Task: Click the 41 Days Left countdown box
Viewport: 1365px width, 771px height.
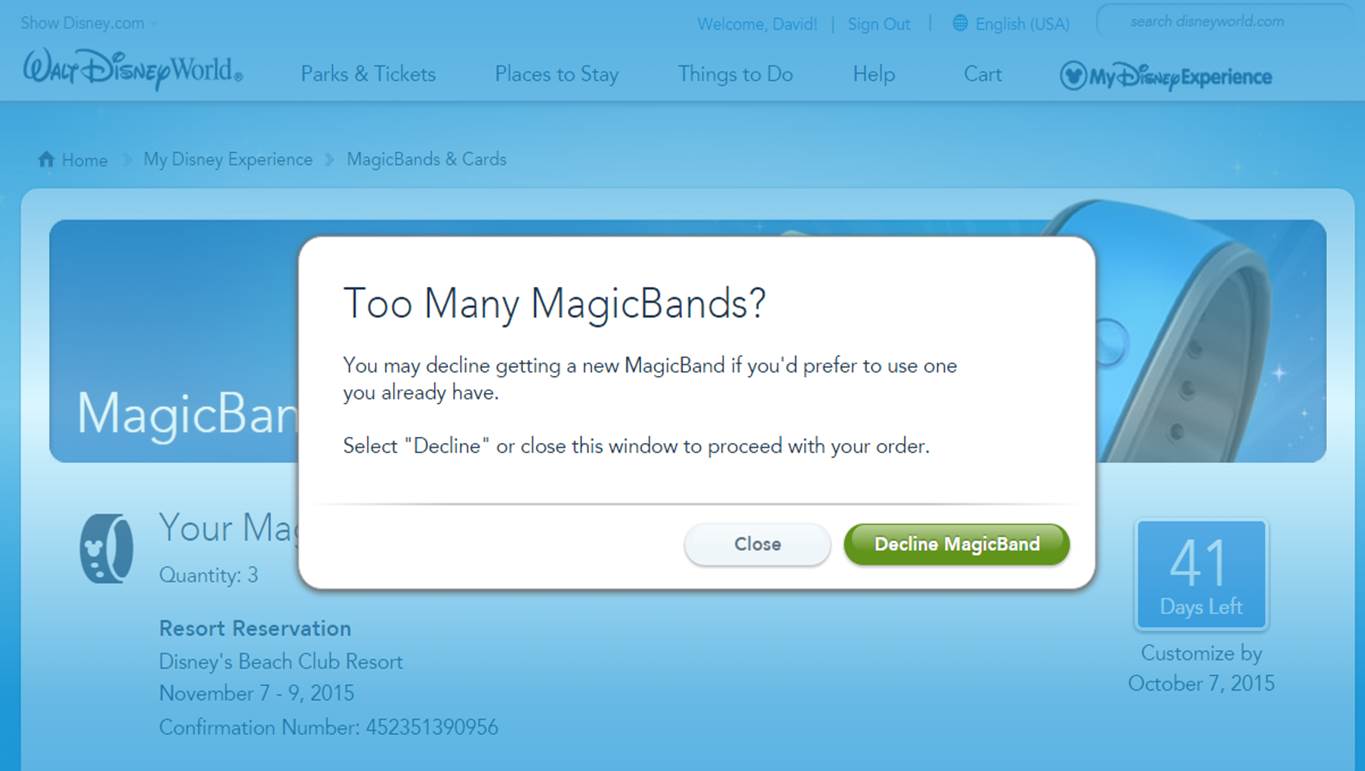Action: pyautogui.click(x=1201, y=575)
